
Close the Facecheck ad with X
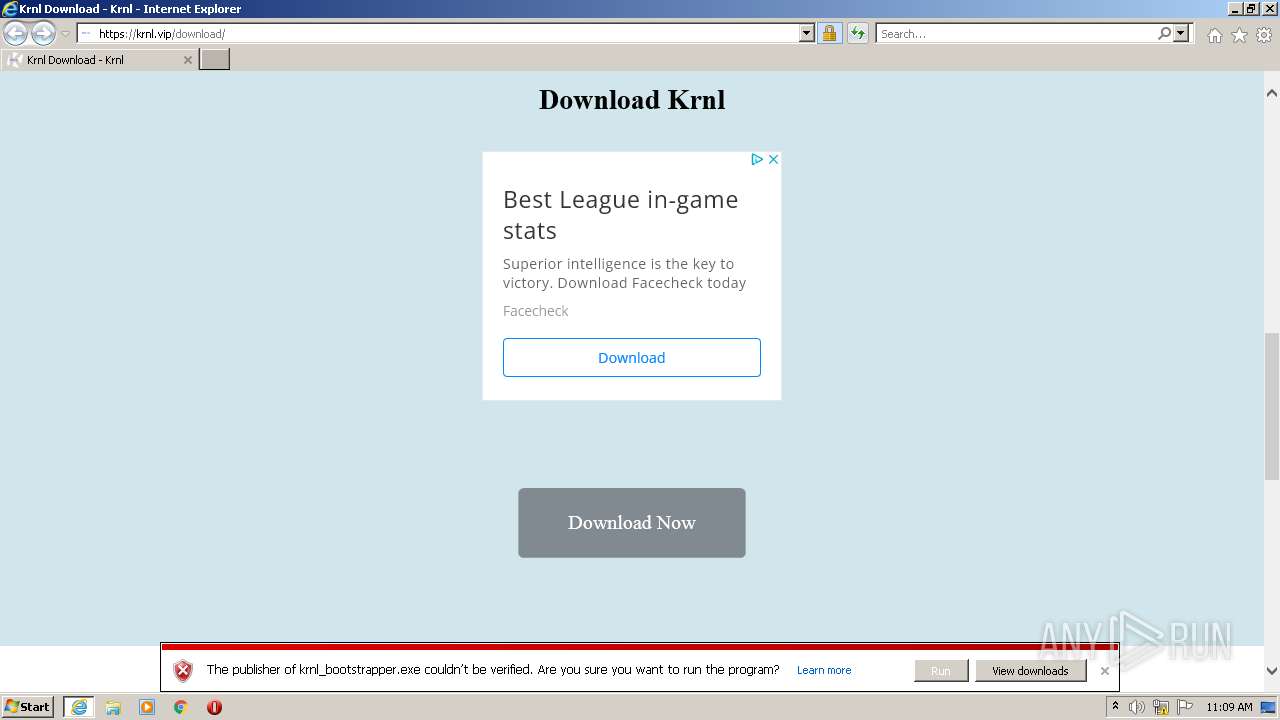pyautogui.click(x=773, y=159)
